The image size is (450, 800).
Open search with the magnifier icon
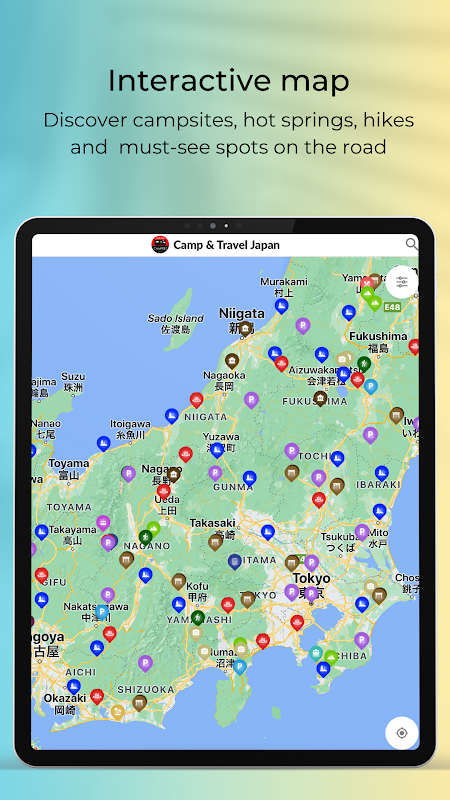tap(411, 244)
